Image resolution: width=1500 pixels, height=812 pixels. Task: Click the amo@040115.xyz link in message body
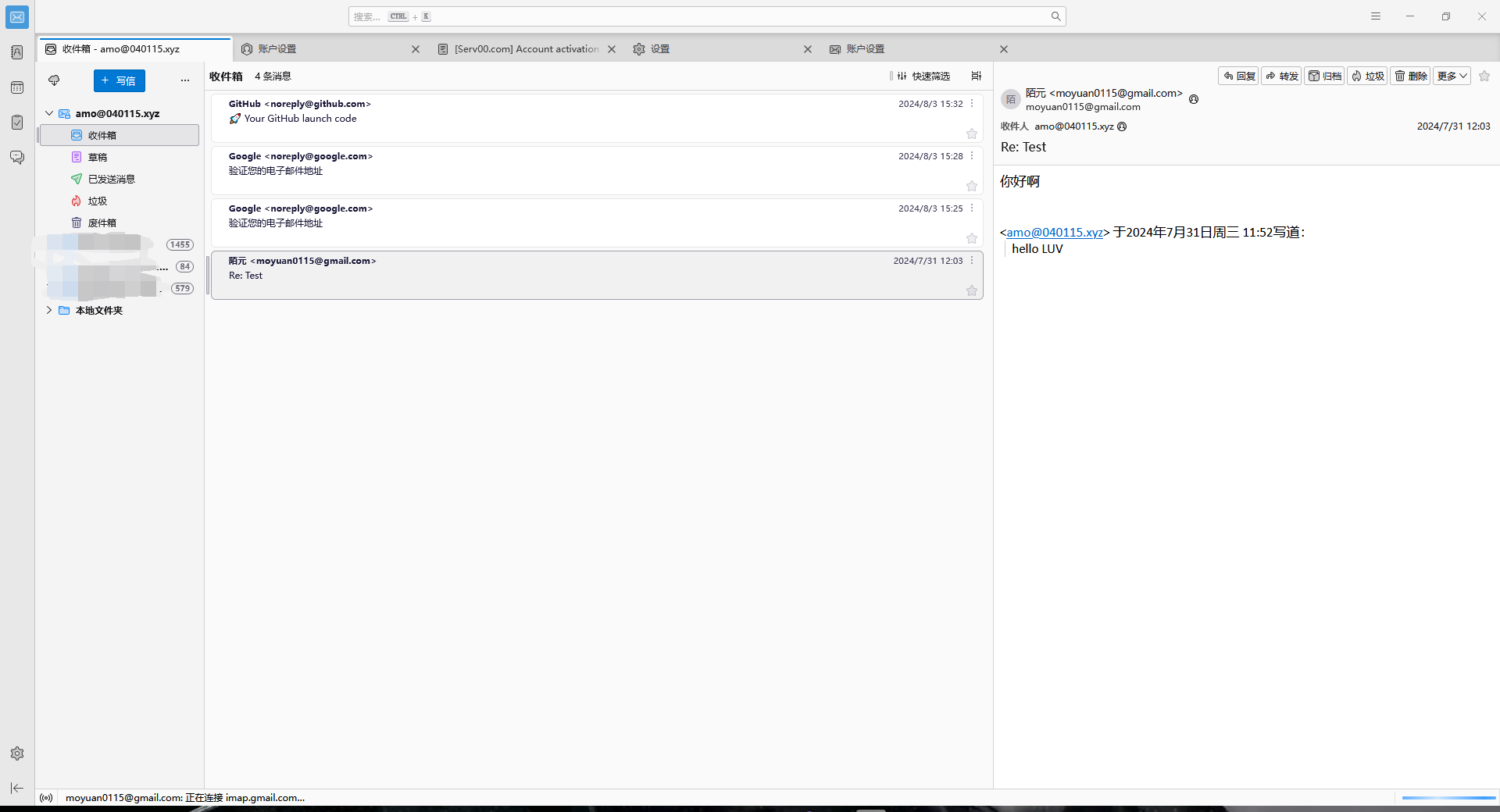pyautogui.click(x=1054, y=233)
